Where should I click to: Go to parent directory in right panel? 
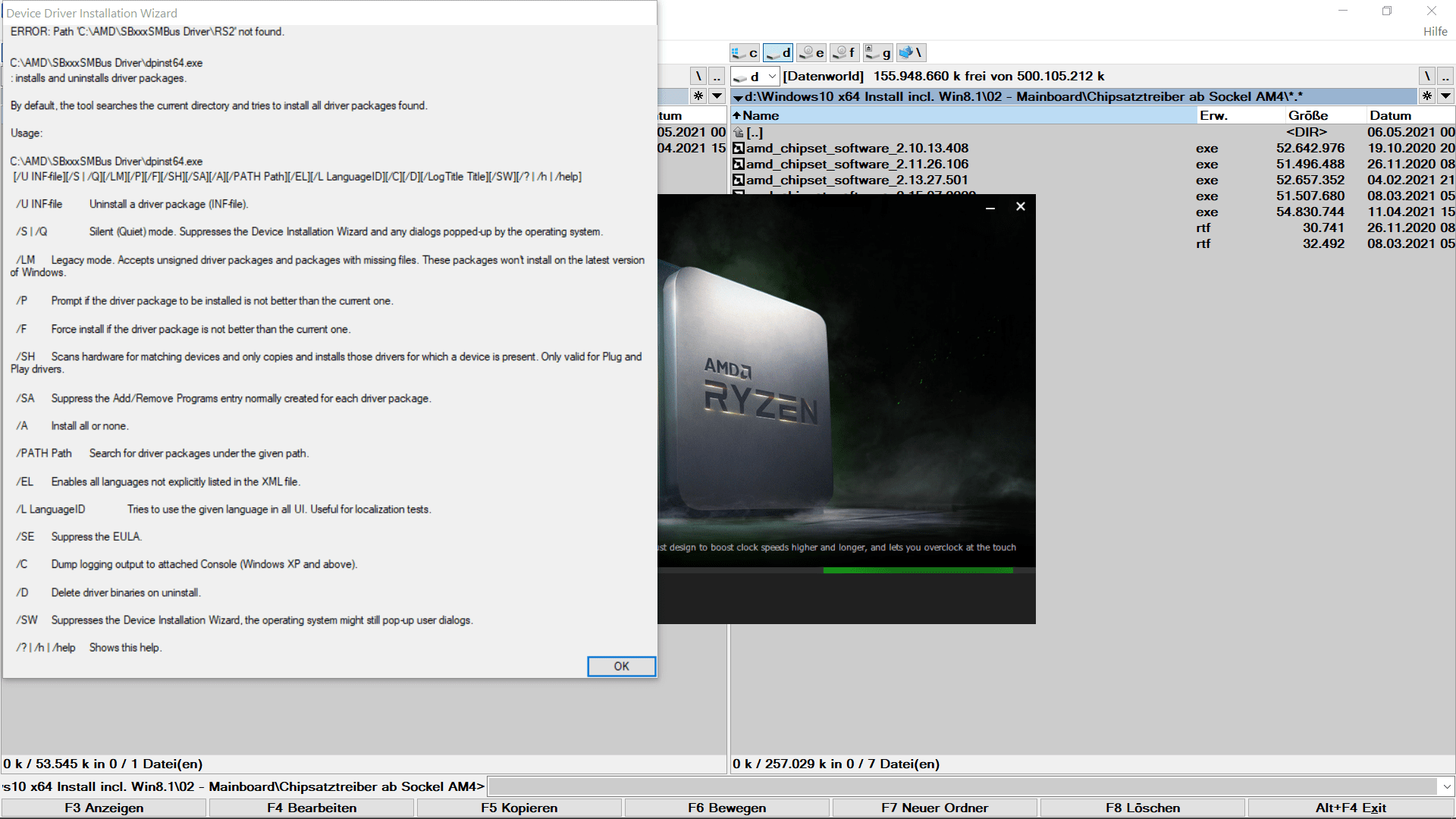[x=1445, y=76]
